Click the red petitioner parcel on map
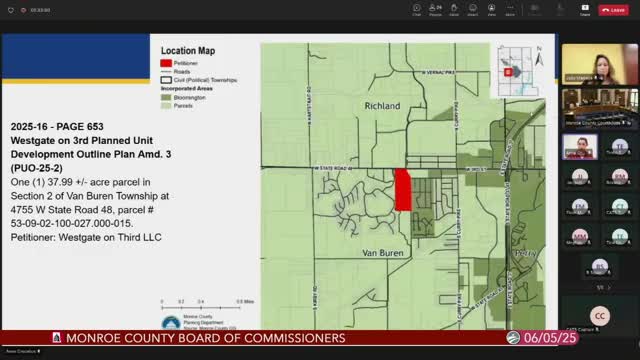The height and width of the screenshot is (360, 640). click(403, 190)
